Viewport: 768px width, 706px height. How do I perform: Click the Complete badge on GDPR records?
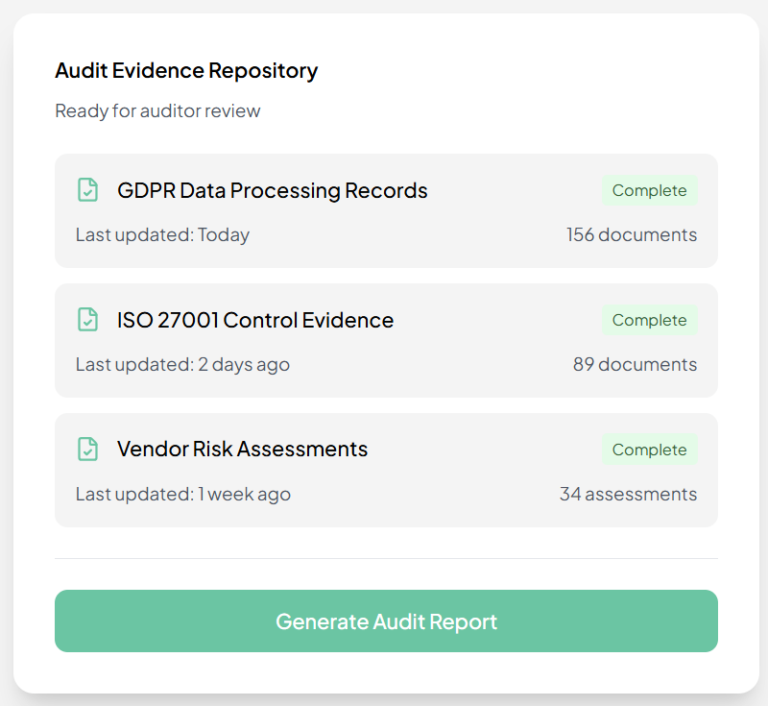pos(649,190)
